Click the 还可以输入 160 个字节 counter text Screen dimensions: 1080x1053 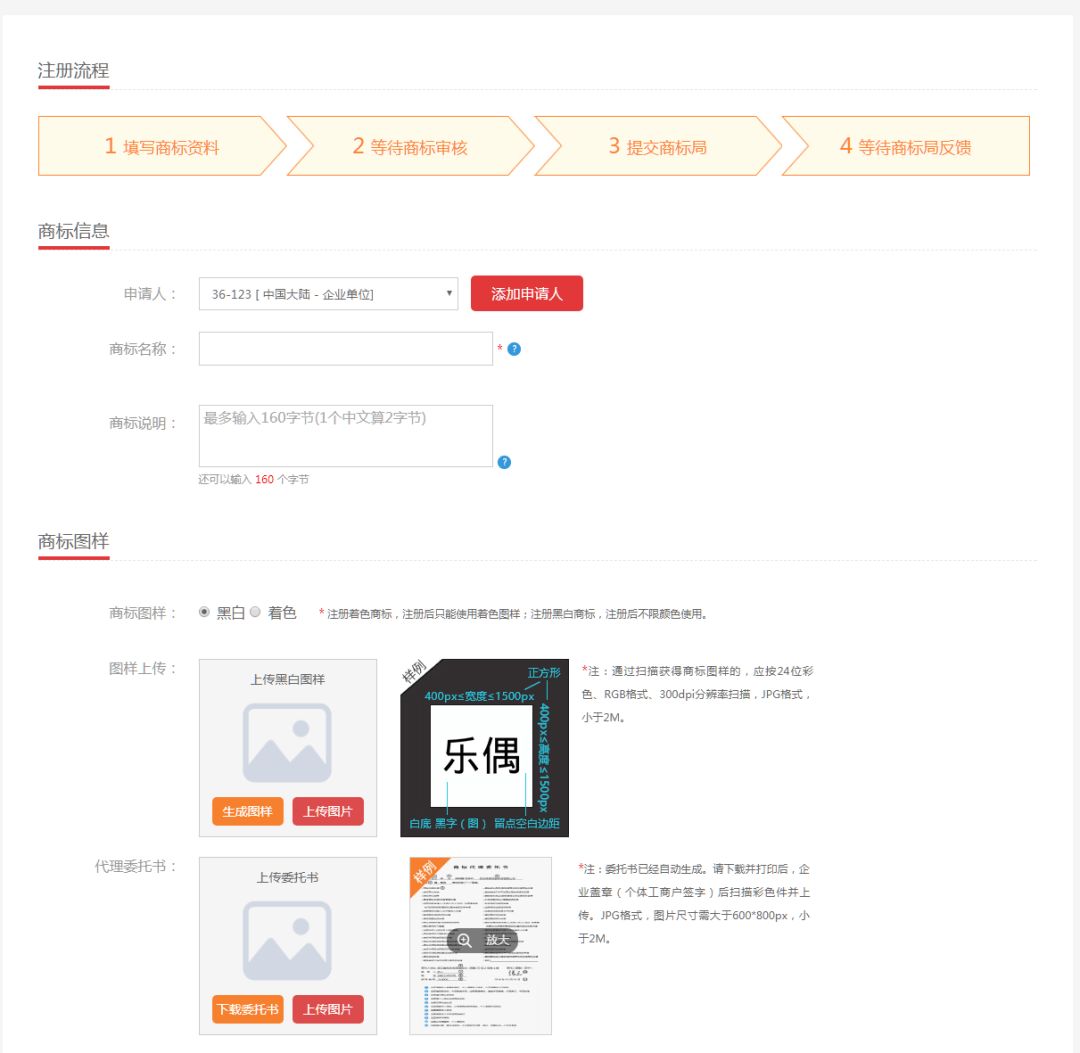(x=253, y=479)
